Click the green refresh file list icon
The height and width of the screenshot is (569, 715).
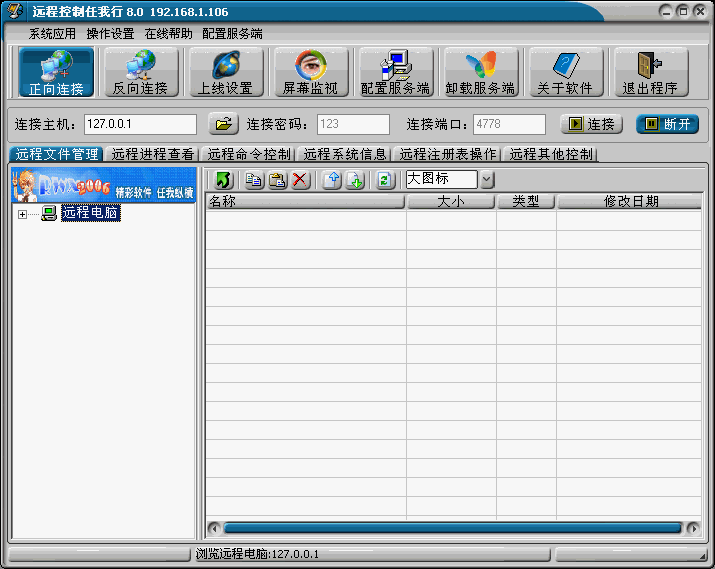click(x=385, y=180)
